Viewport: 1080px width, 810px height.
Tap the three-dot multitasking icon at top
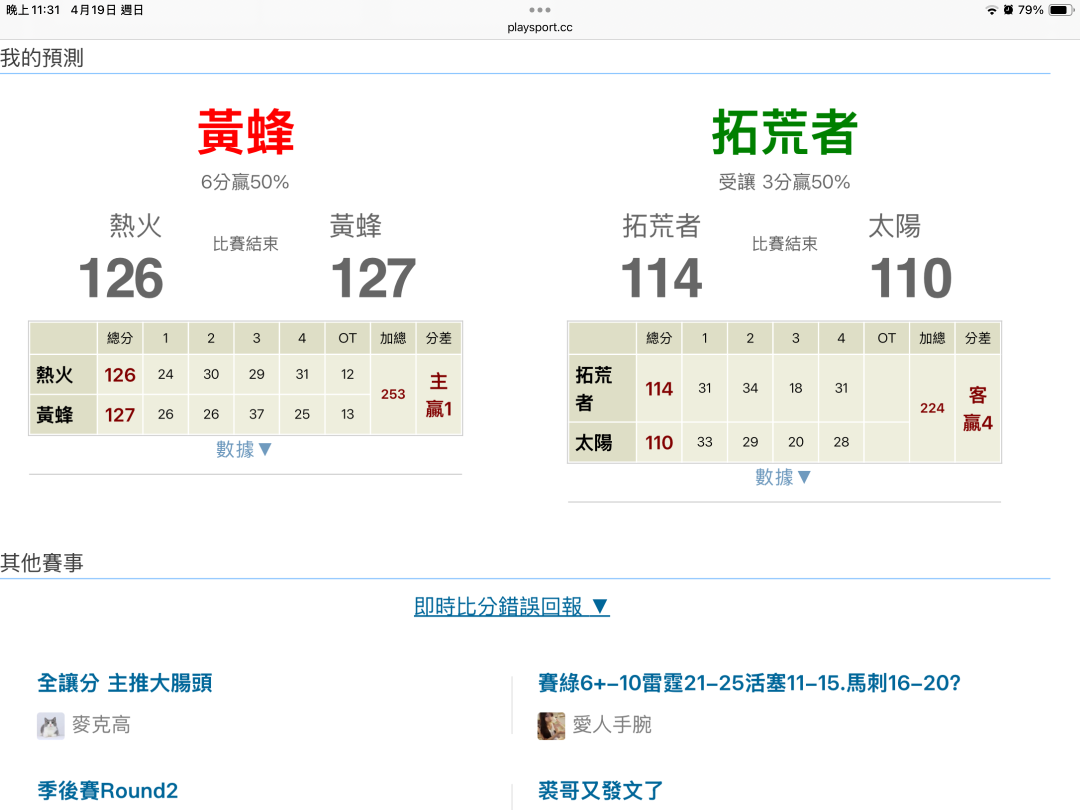540,10
